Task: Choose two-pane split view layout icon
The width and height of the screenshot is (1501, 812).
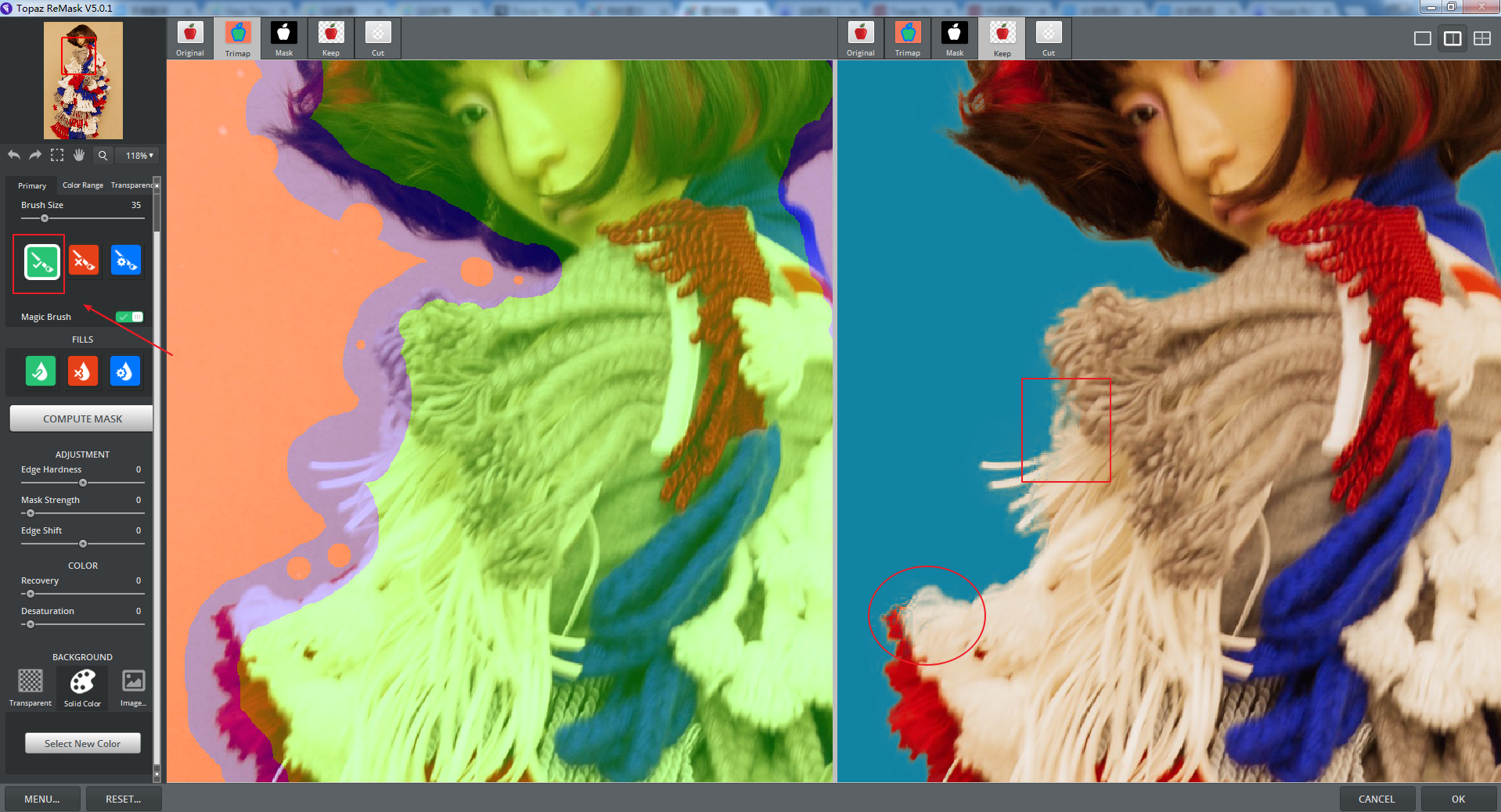Action: [x=1452, y=38]
